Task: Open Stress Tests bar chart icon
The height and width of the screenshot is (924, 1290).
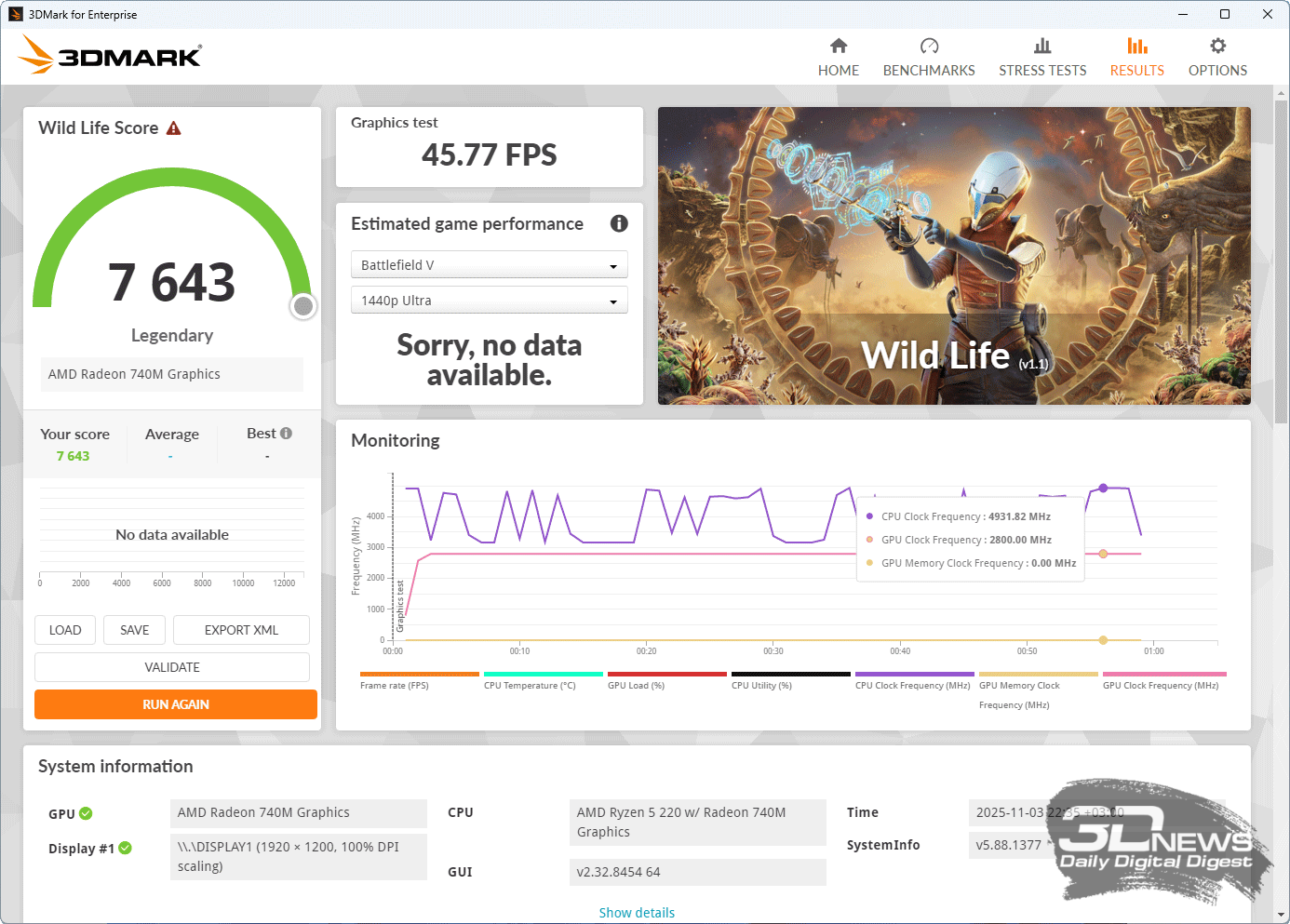Action: pyautogui.click(x=1042, y=47)
